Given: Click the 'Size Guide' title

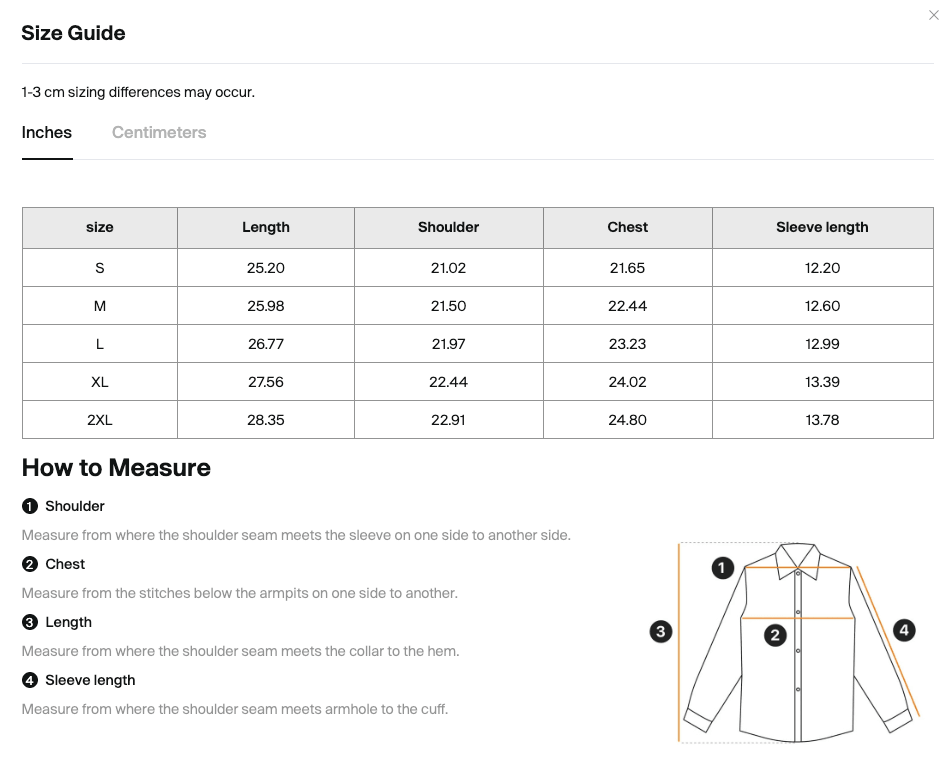Looking at the screenshot, I should point(74,33).
